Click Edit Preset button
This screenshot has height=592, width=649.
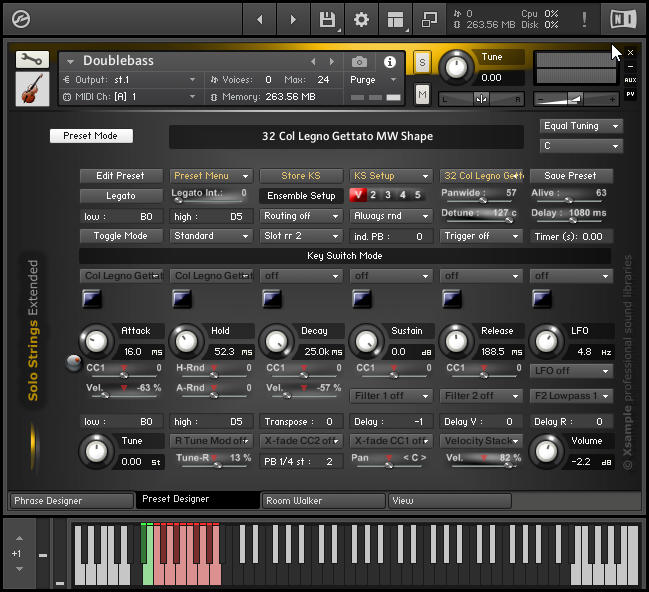pos(121,176)
